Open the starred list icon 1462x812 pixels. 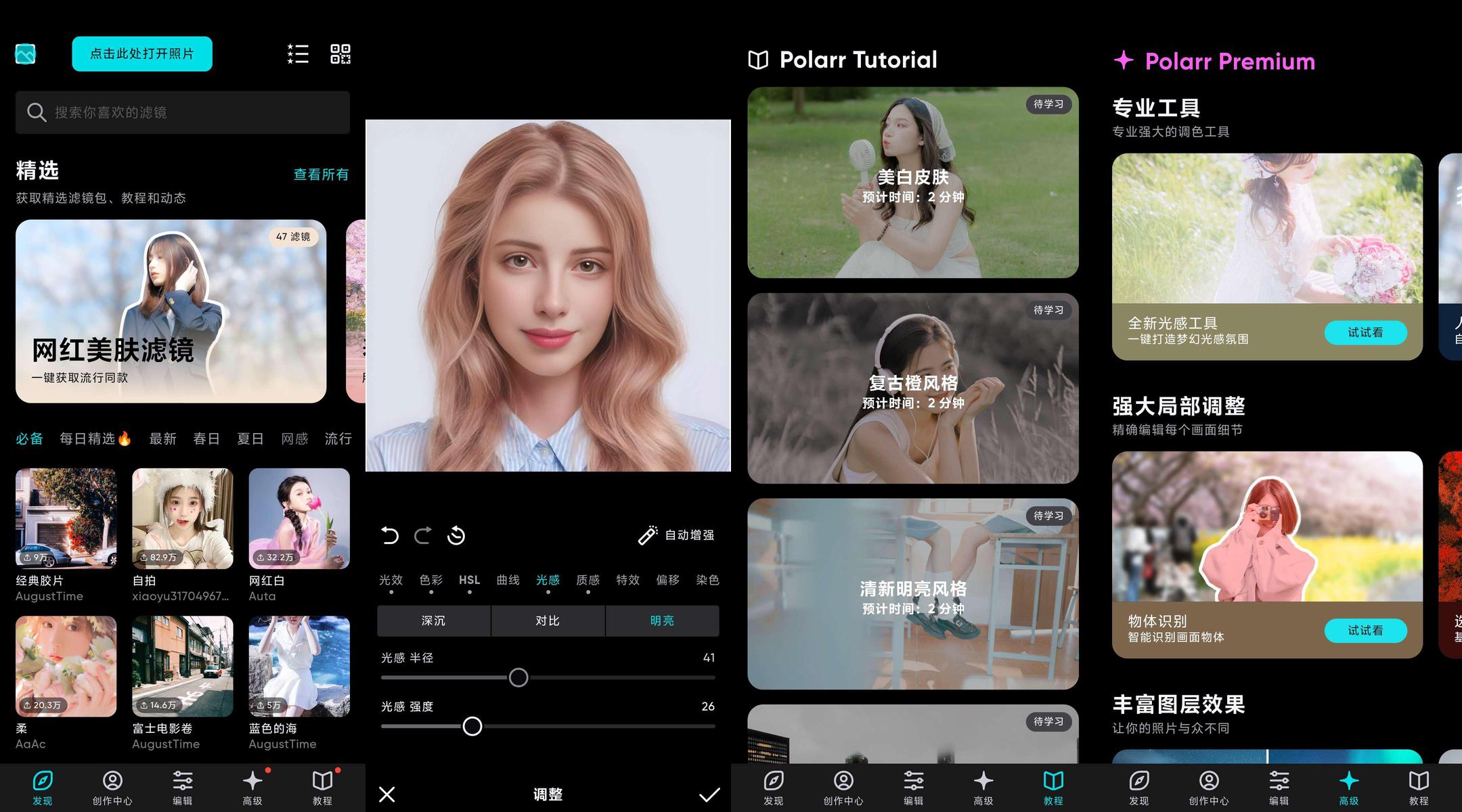tap(298, 54)
